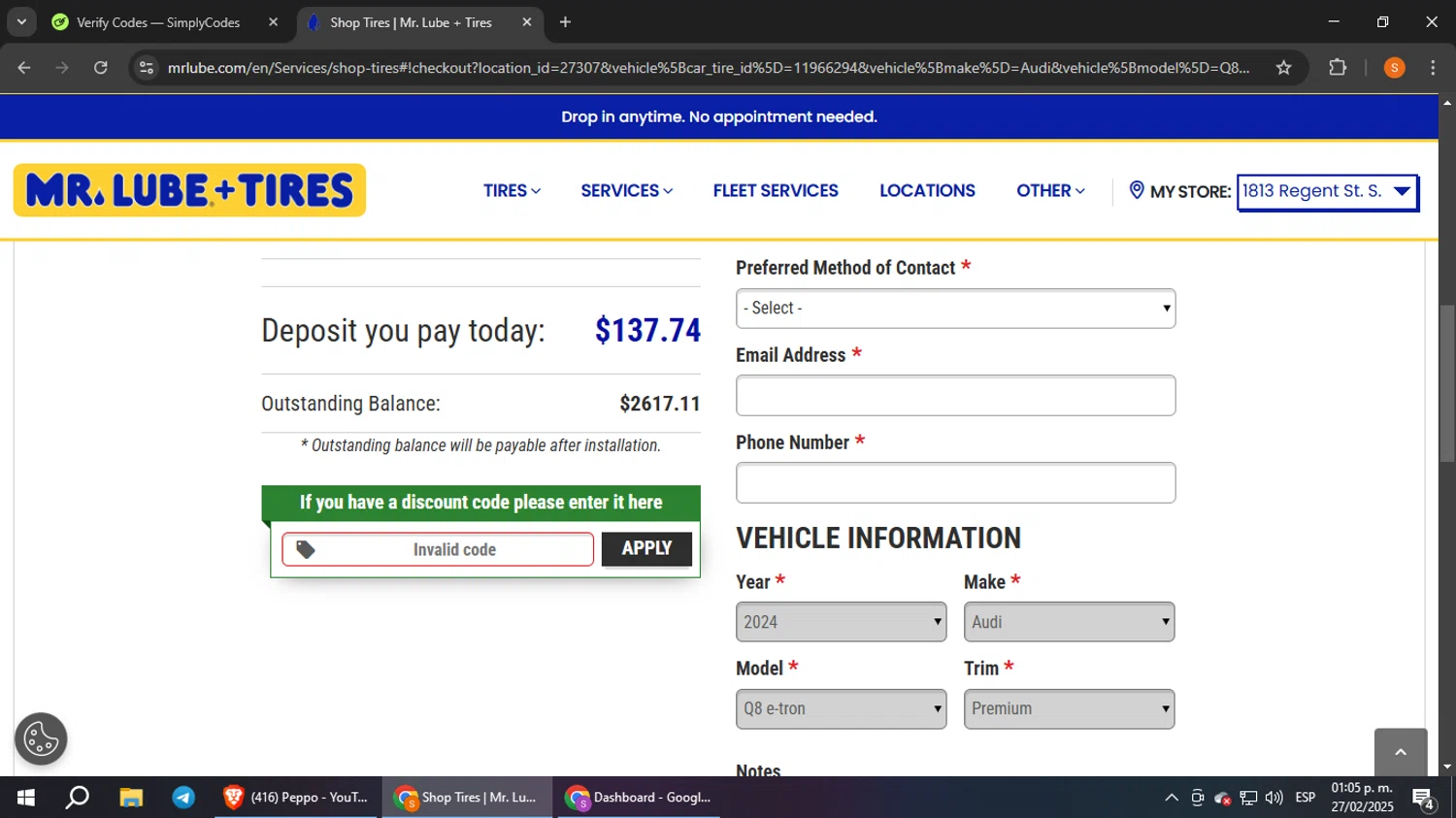The image size is (1456, 818).
Task: Reload the current page
Action: click(x=101, y=68)
